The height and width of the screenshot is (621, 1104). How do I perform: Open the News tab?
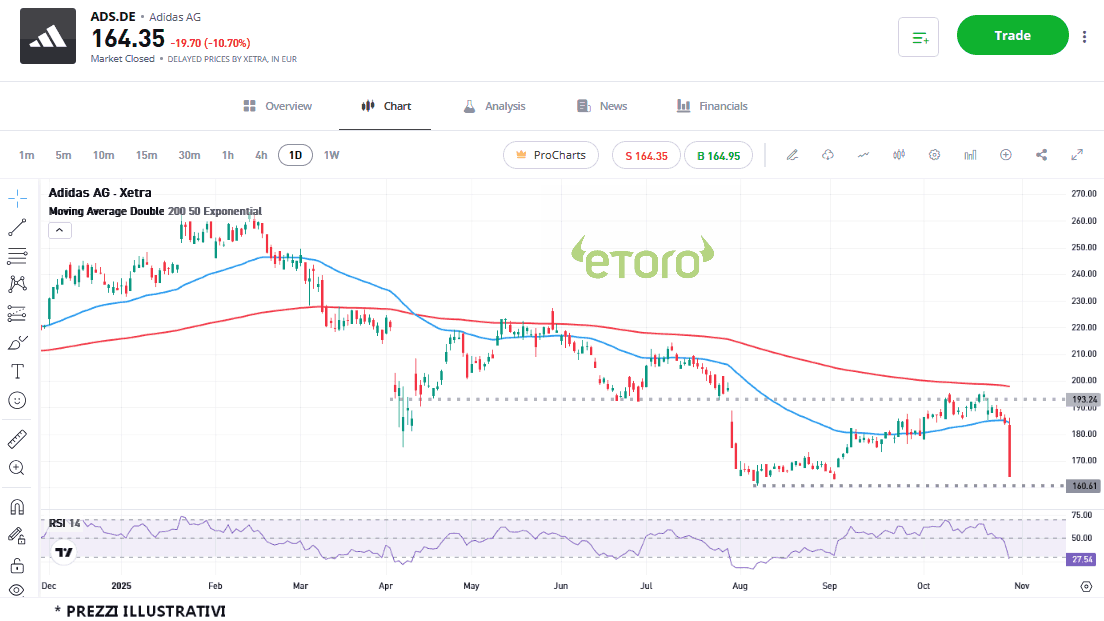(602, 106)
